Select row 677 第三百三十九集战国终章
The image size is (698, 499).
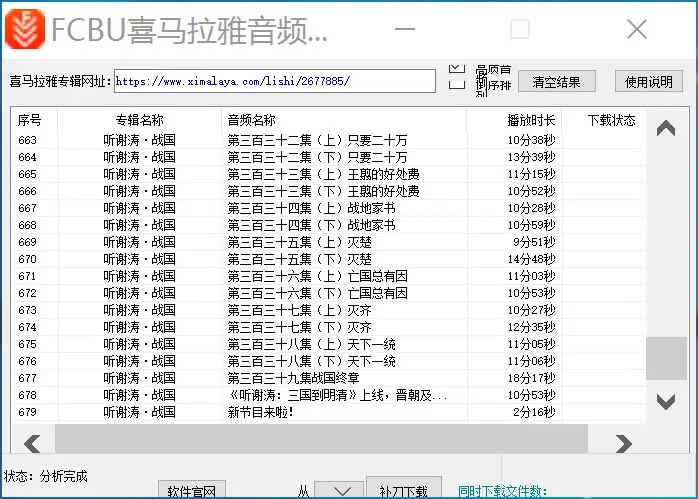[x=329, y=378]
